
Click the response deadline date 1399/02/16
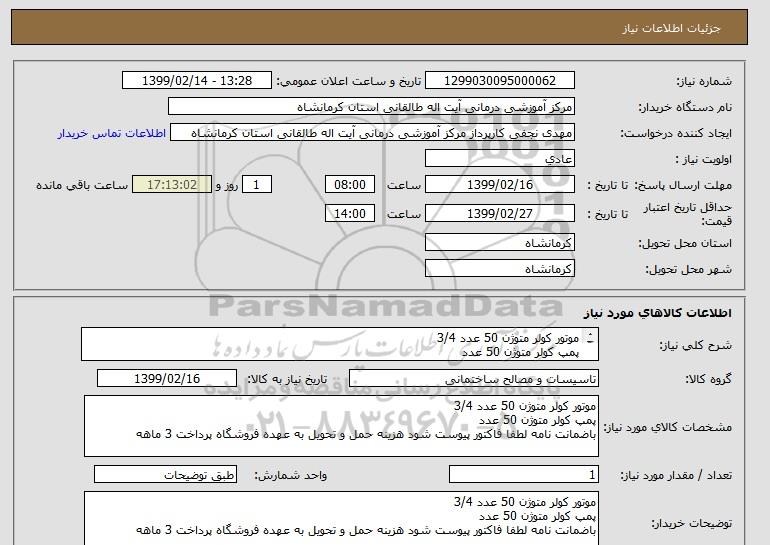[500, 185]
